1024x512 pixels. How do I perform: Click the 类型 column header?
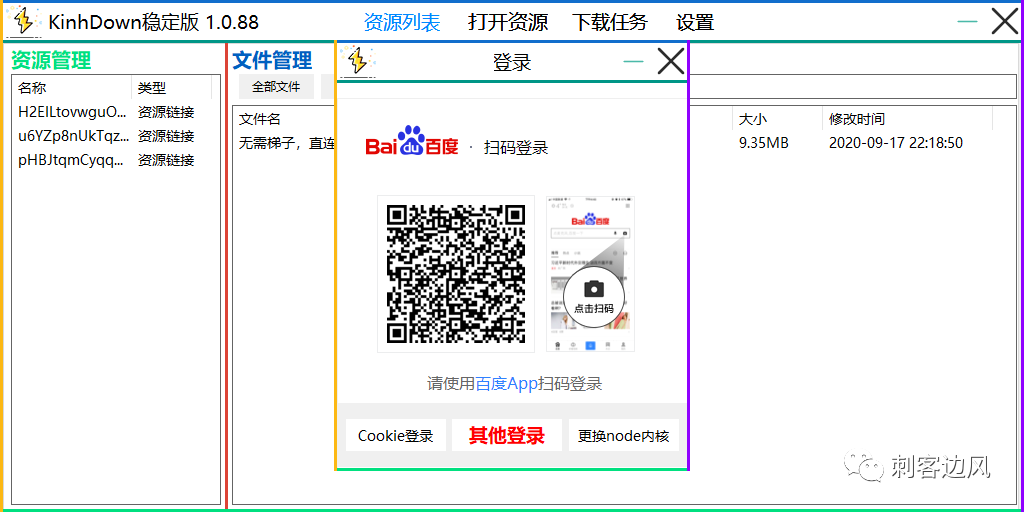pyautogui.click(x=172, y=88)
